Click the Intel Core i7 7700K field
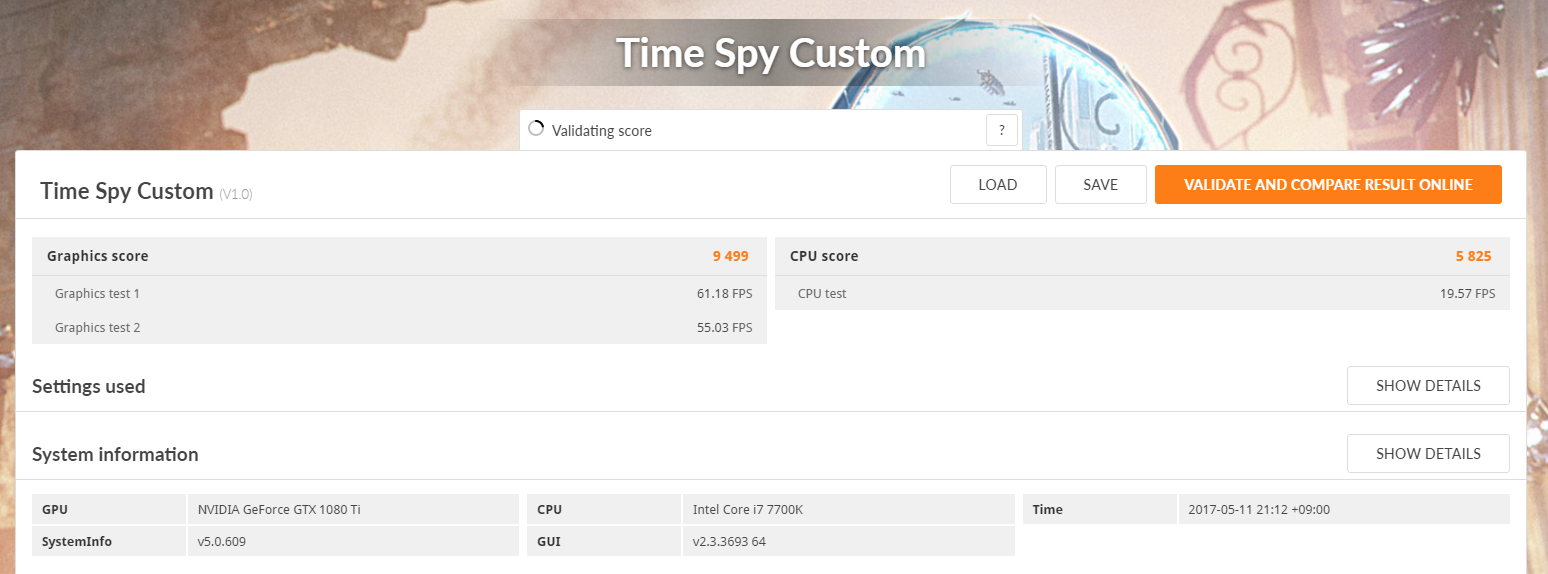 coord(748,510)
